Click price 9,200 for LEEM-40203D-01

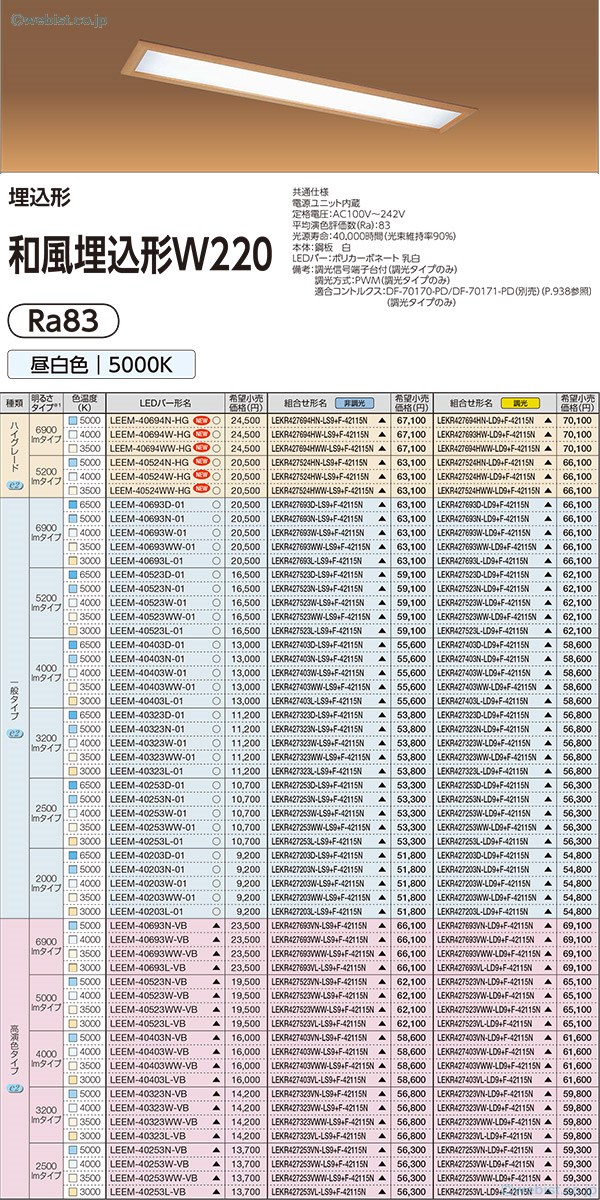point(248,856)
